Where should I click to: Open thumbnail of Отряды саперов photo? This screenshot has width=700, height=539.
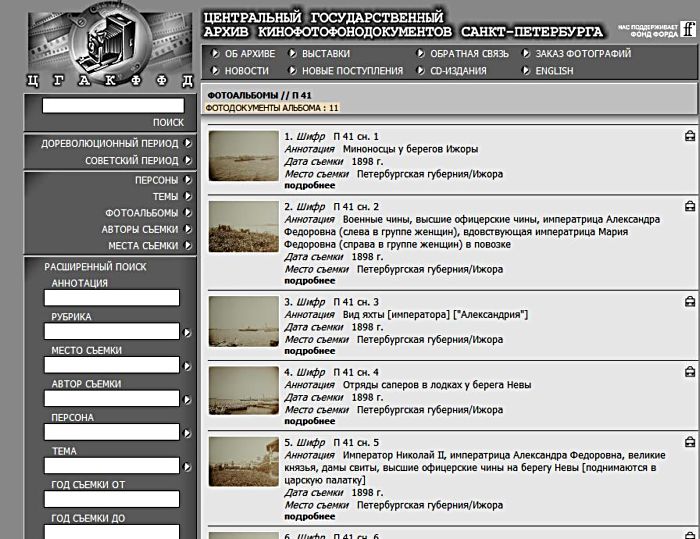pos(244,391)
